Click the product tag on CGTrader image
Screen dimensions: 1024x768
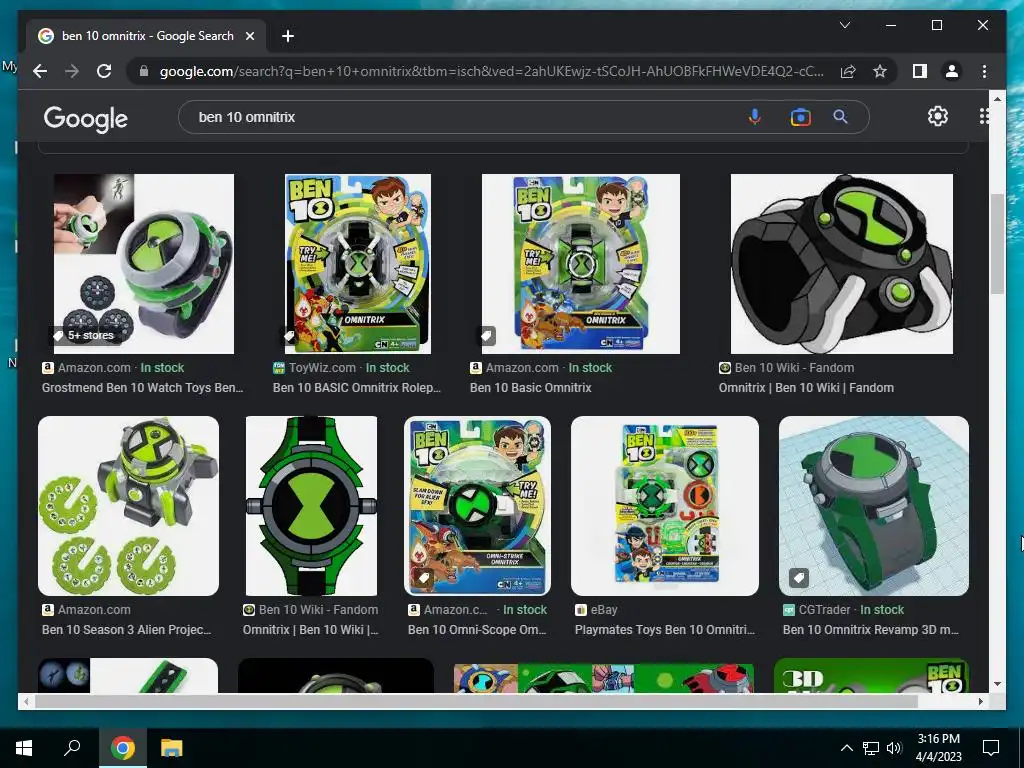point(799,577)
